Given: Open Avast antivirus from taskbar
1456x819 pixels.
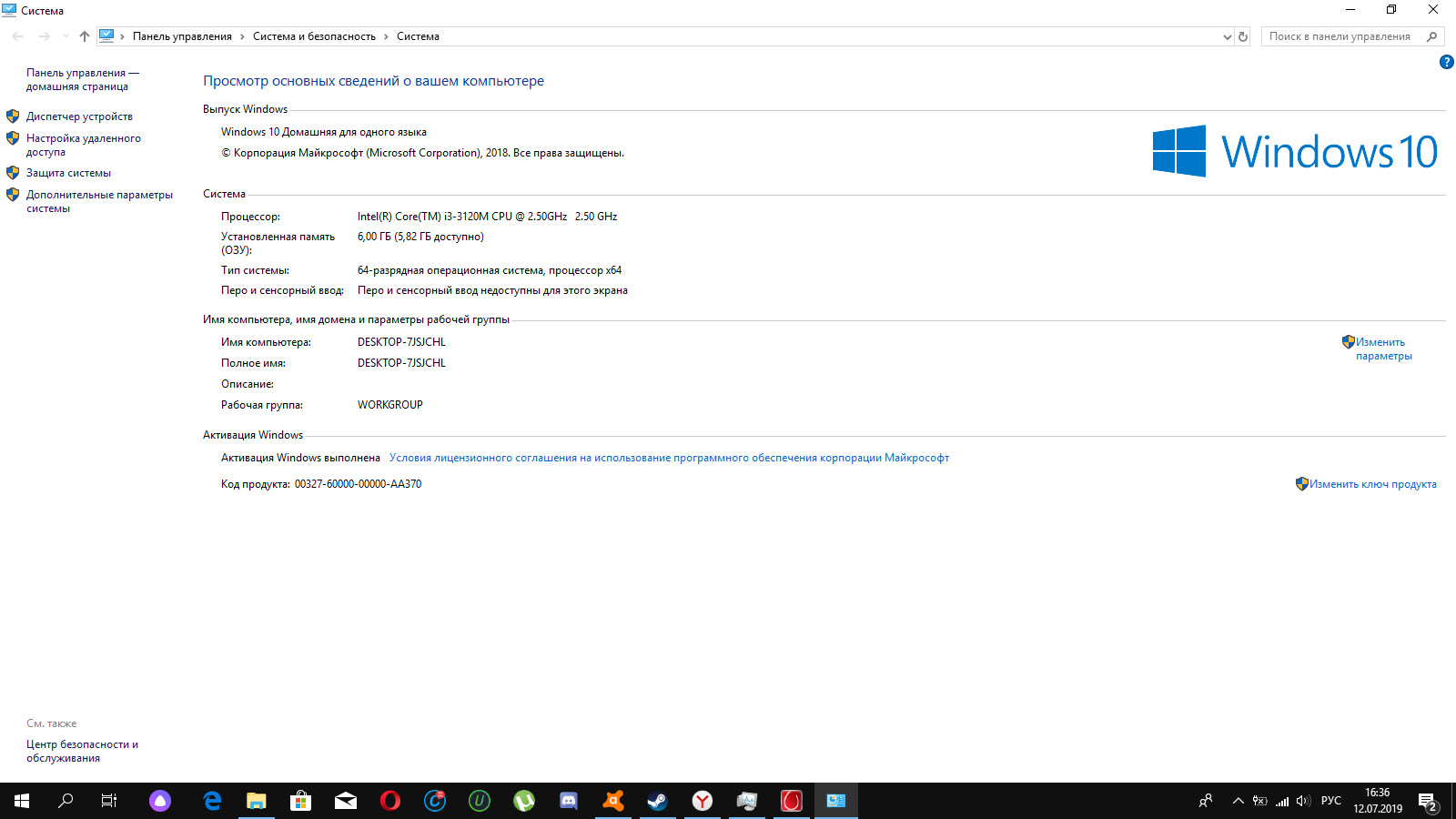Looking at the screenshot, I should tap(613, 801).
